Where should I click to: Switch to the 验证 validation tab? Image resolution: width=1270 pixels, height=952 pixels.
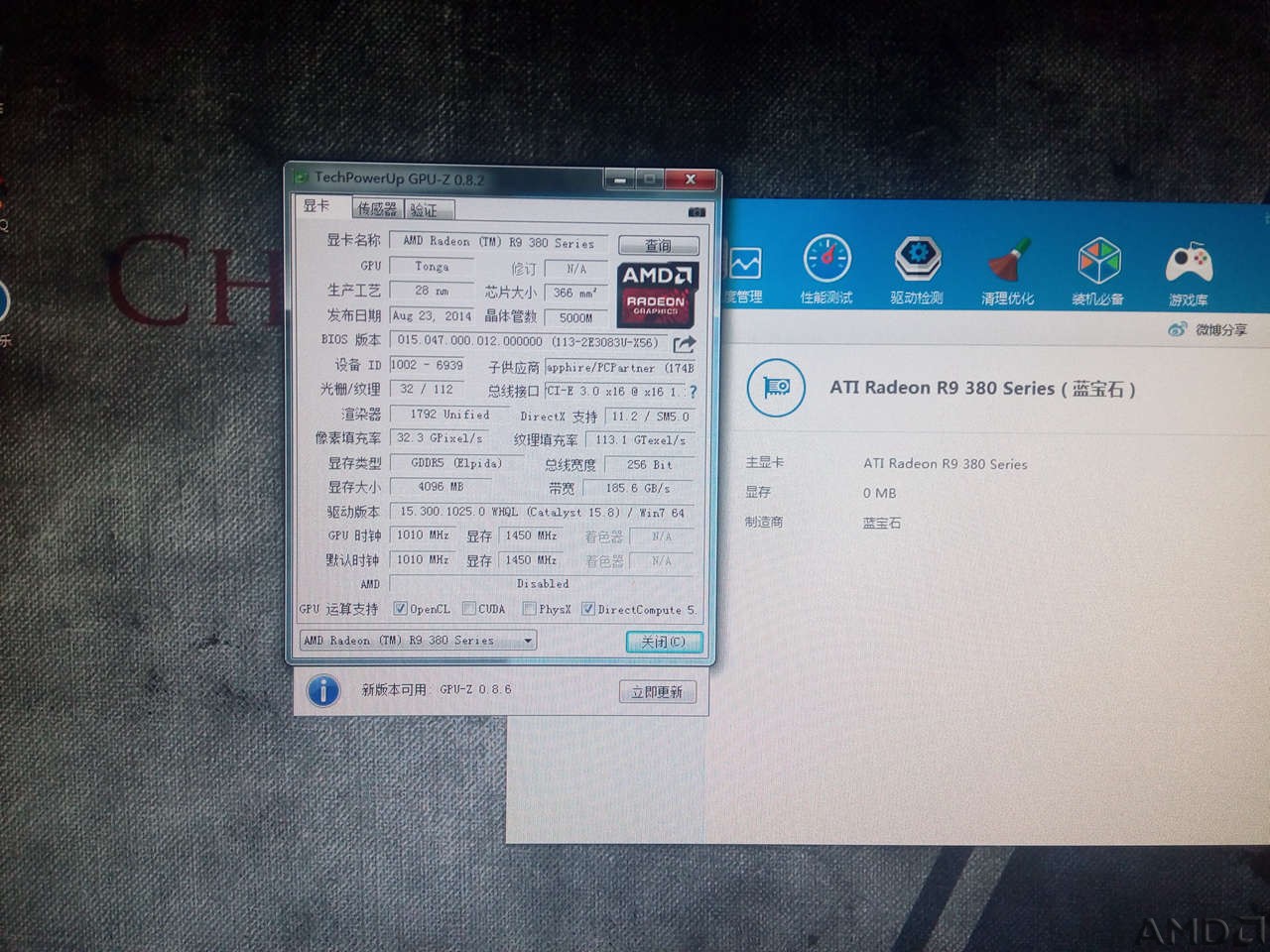click(429, 209)
